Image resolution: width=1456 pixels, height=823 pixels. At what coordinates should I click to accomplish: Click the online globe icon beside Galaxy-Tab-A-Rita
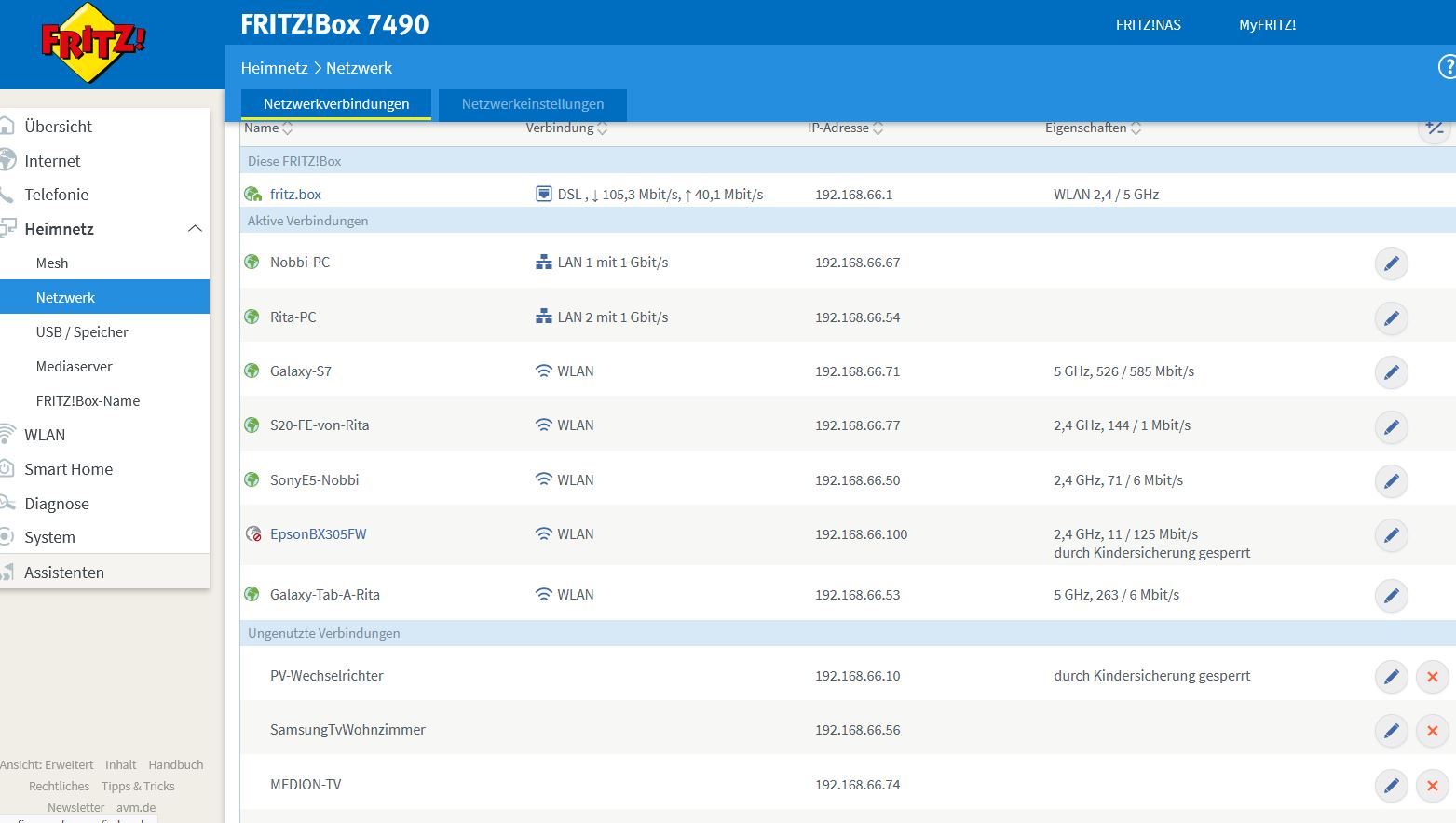coord(252,594)
